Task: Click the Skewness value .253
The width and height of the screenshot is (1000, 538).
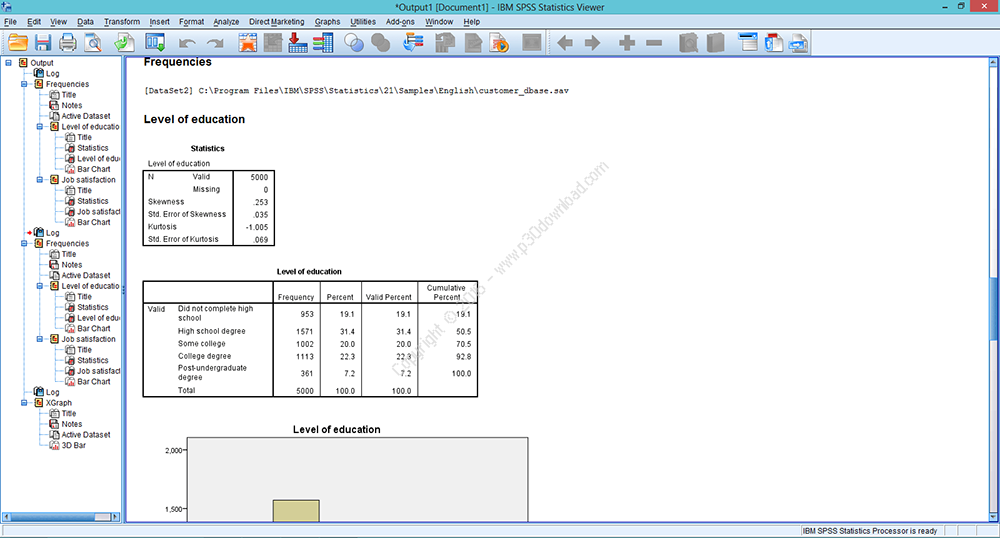Action: 261,202
